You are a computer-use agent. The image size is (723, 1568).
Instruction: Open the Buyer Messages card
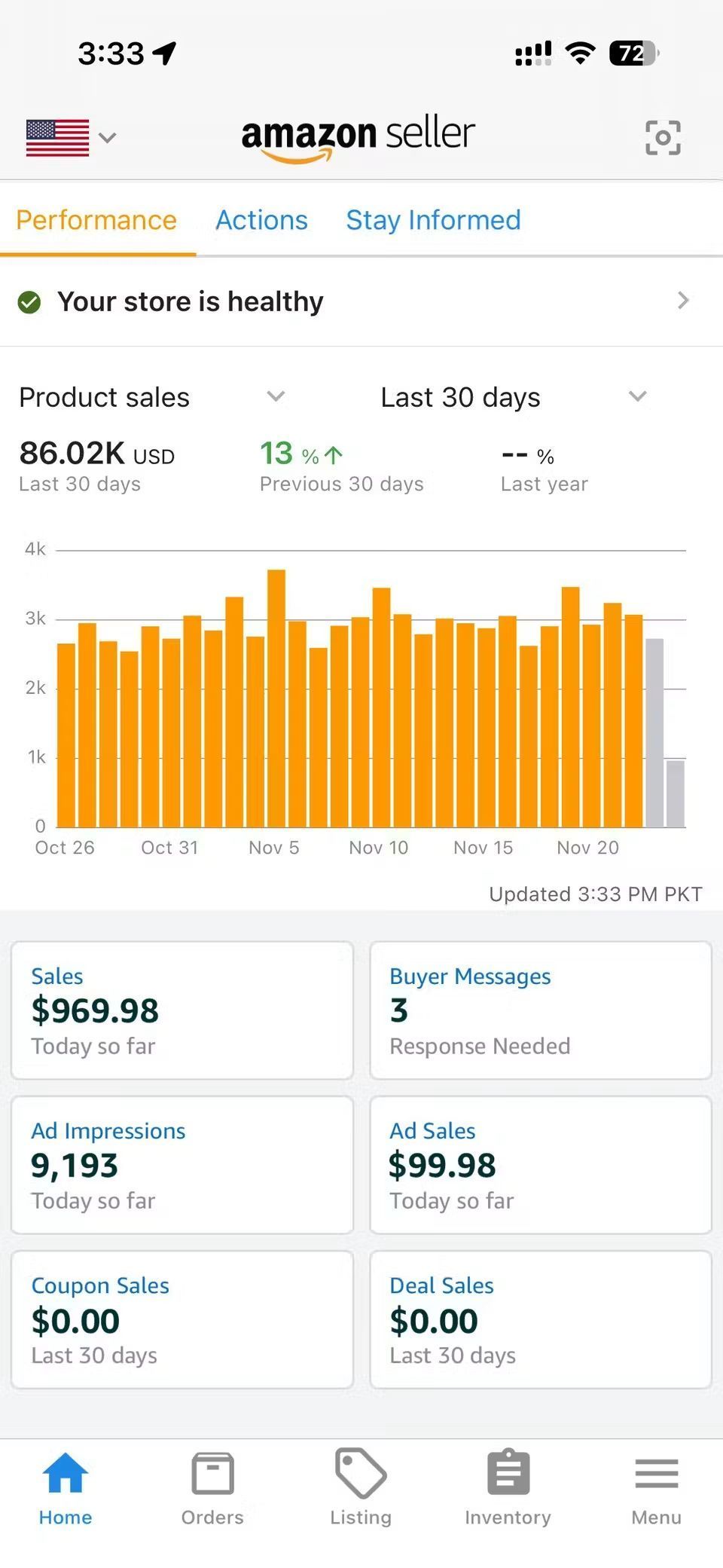pyautogui.click(x=540, y=1010)
